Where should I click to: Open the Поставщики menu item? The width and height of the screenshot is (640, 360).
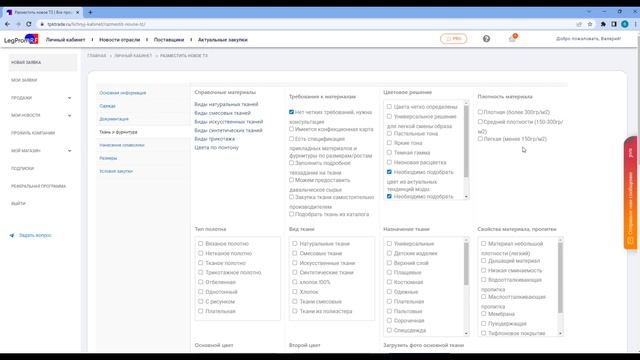(169, 40)
